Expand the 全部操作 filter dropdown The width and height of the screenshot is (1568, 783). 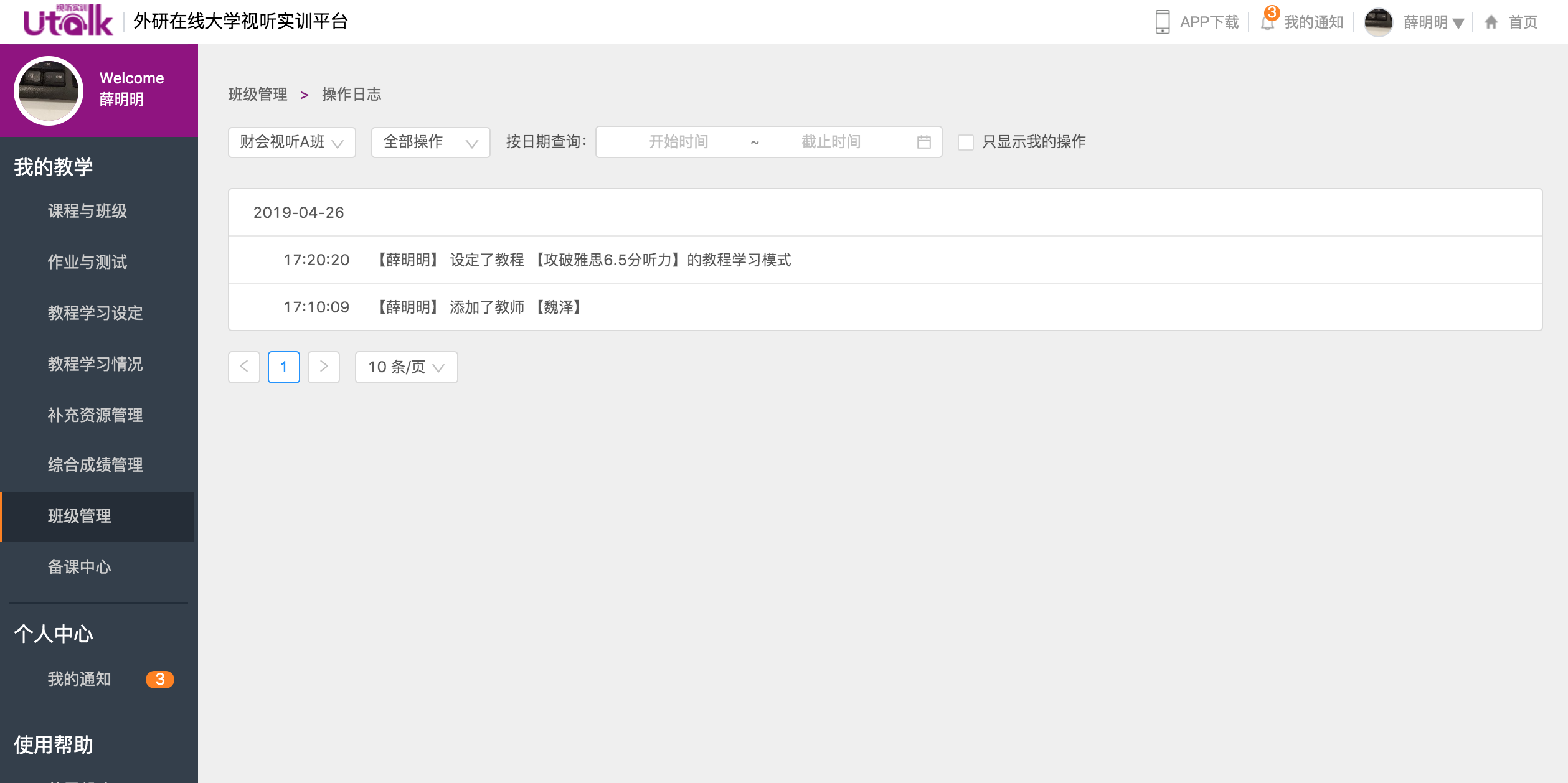point(430,142)
